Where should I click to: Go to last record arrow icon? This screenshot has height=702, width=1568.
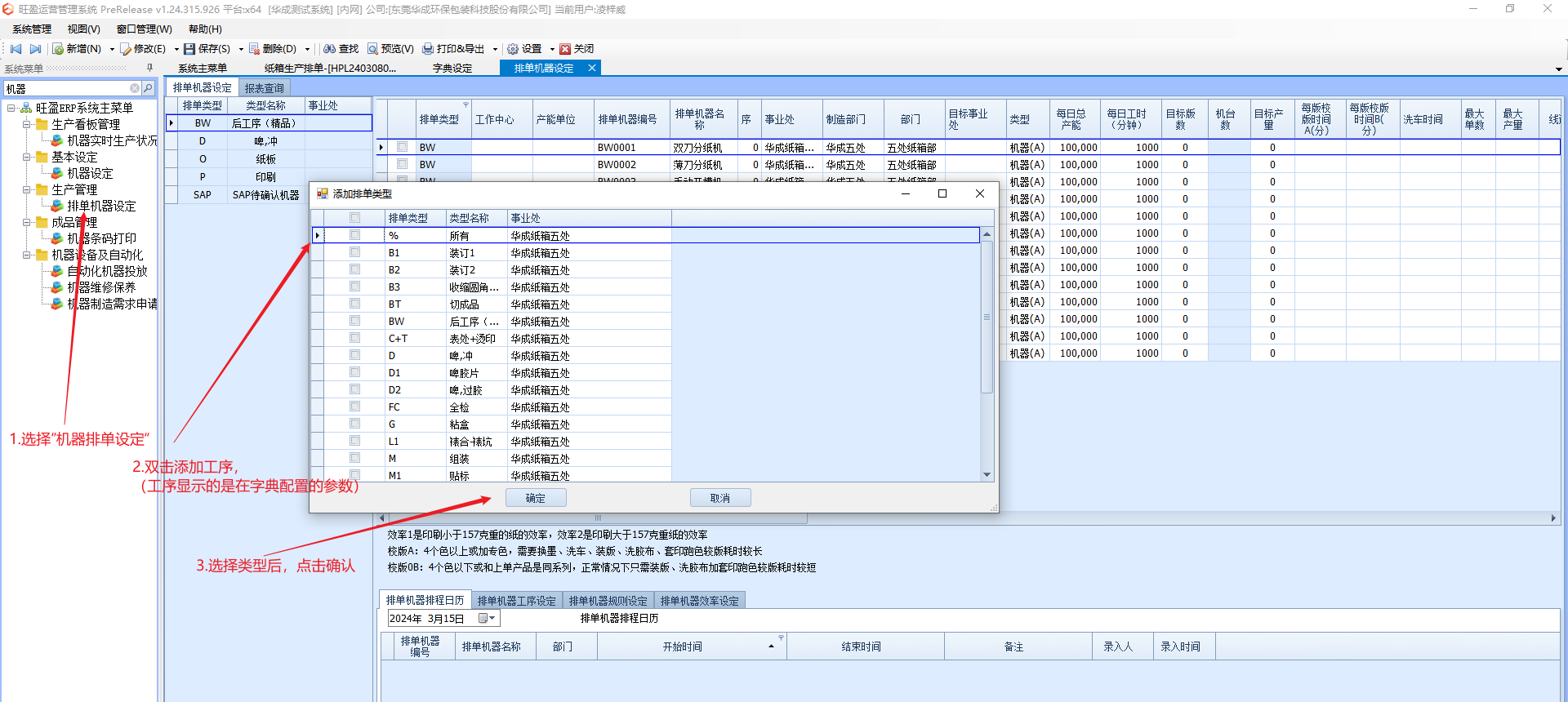(x=35, y=49)
